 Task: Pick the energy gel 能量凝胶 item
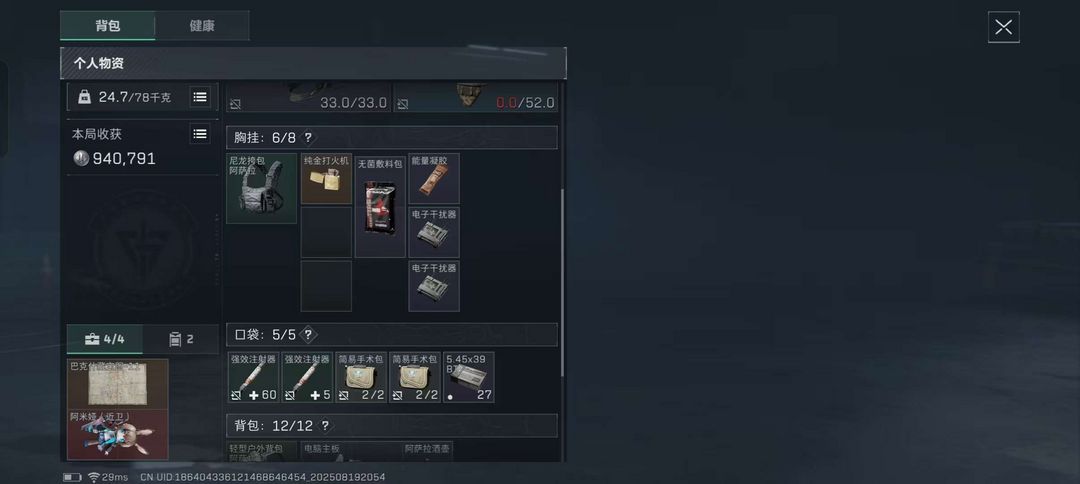tap(434, 179)
